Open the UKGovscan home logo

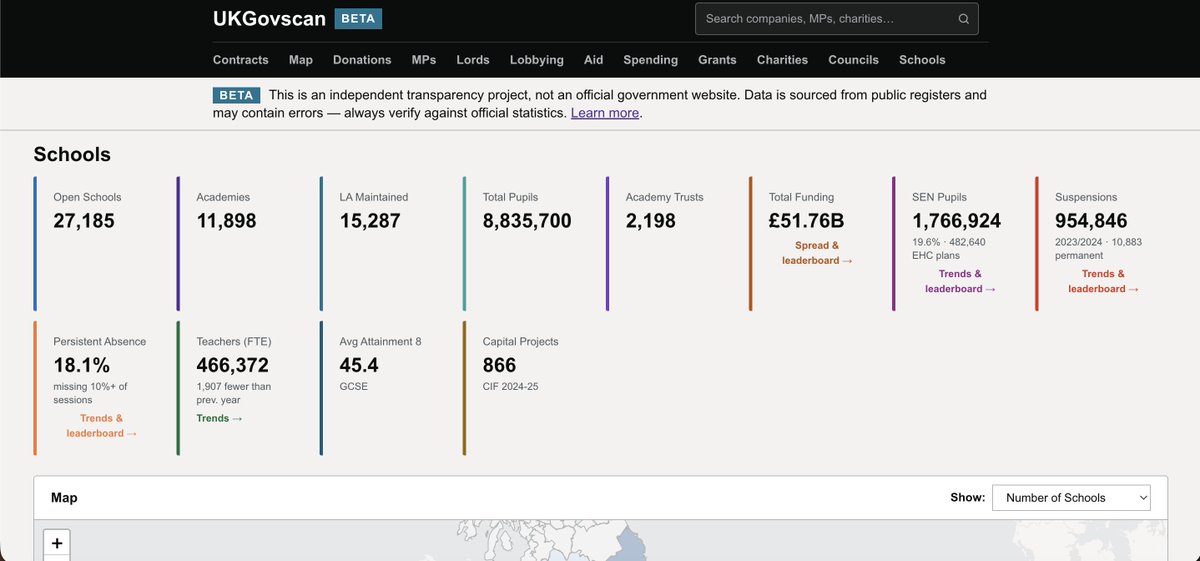click(269, 18)
